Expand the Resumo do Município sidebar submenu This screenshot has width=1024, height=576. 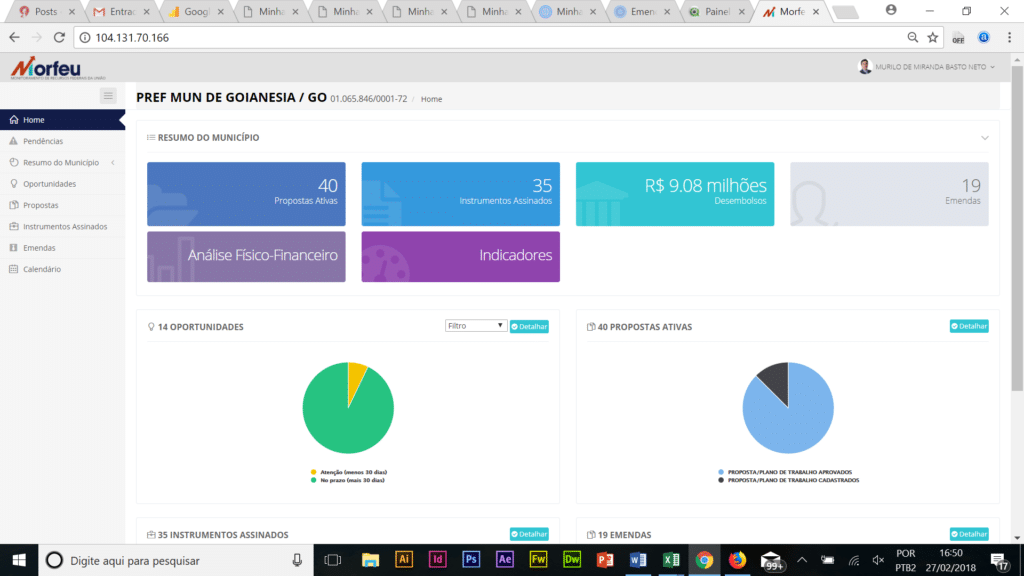(112, 162)
